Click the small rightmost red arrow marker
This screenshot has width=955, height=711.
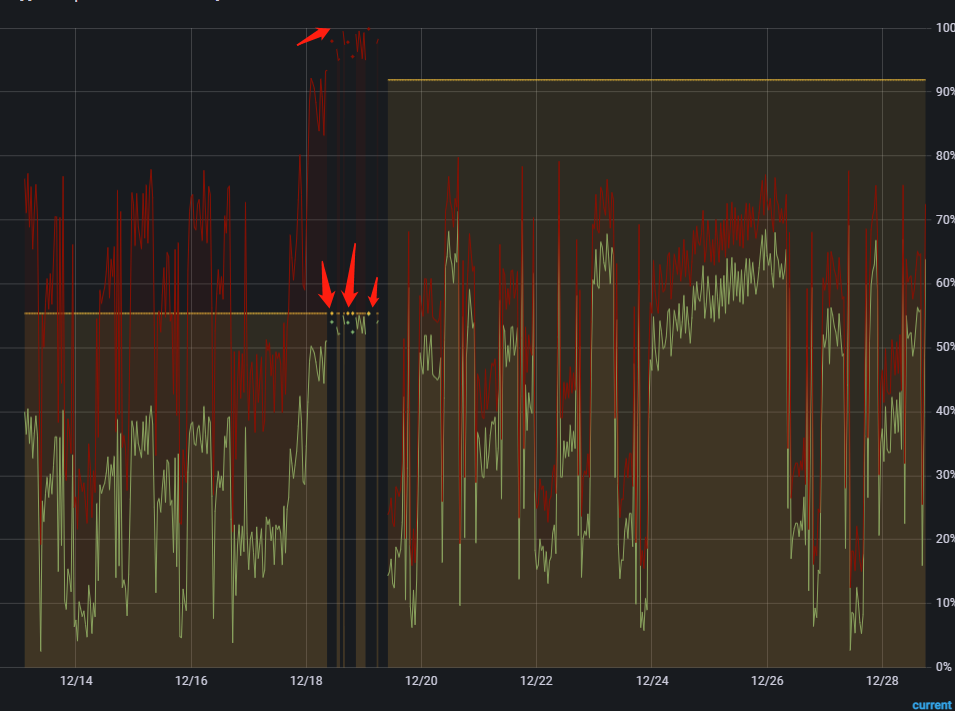(x=372, y=295)
